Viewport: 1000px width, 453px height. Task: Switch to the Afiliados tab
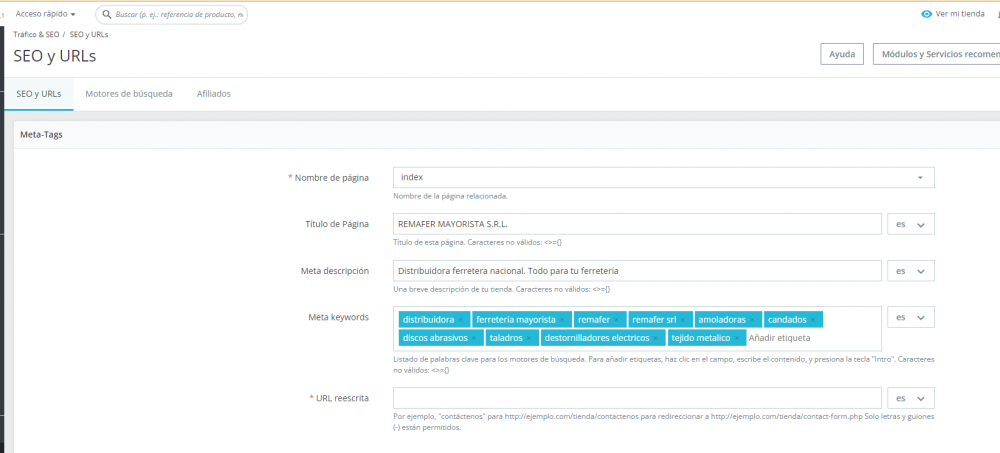coord(214,94)
